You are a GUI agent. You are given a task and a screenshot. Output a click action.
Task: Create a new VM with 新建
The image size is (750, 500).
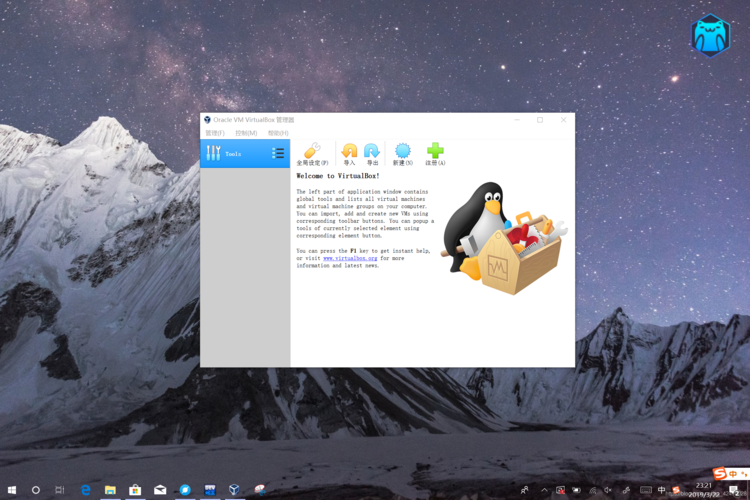403,154
